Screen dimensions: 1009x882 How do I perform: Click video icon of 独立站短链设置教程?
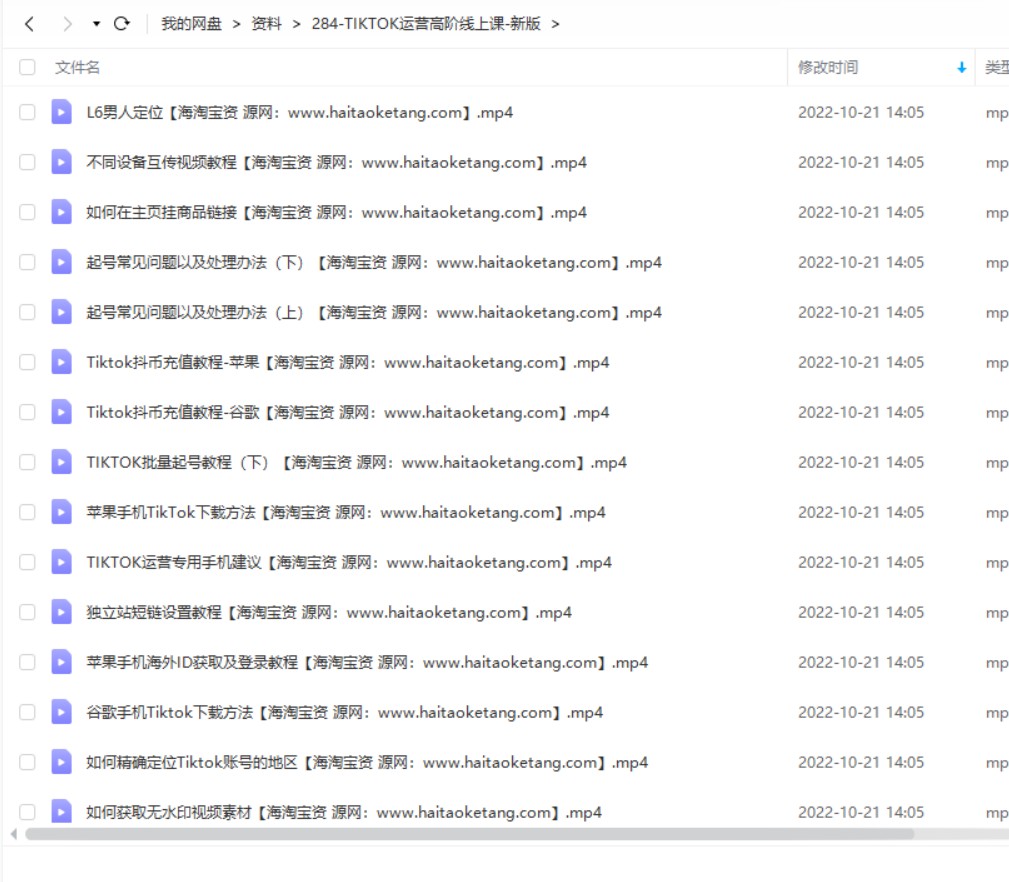coord(61,612)
